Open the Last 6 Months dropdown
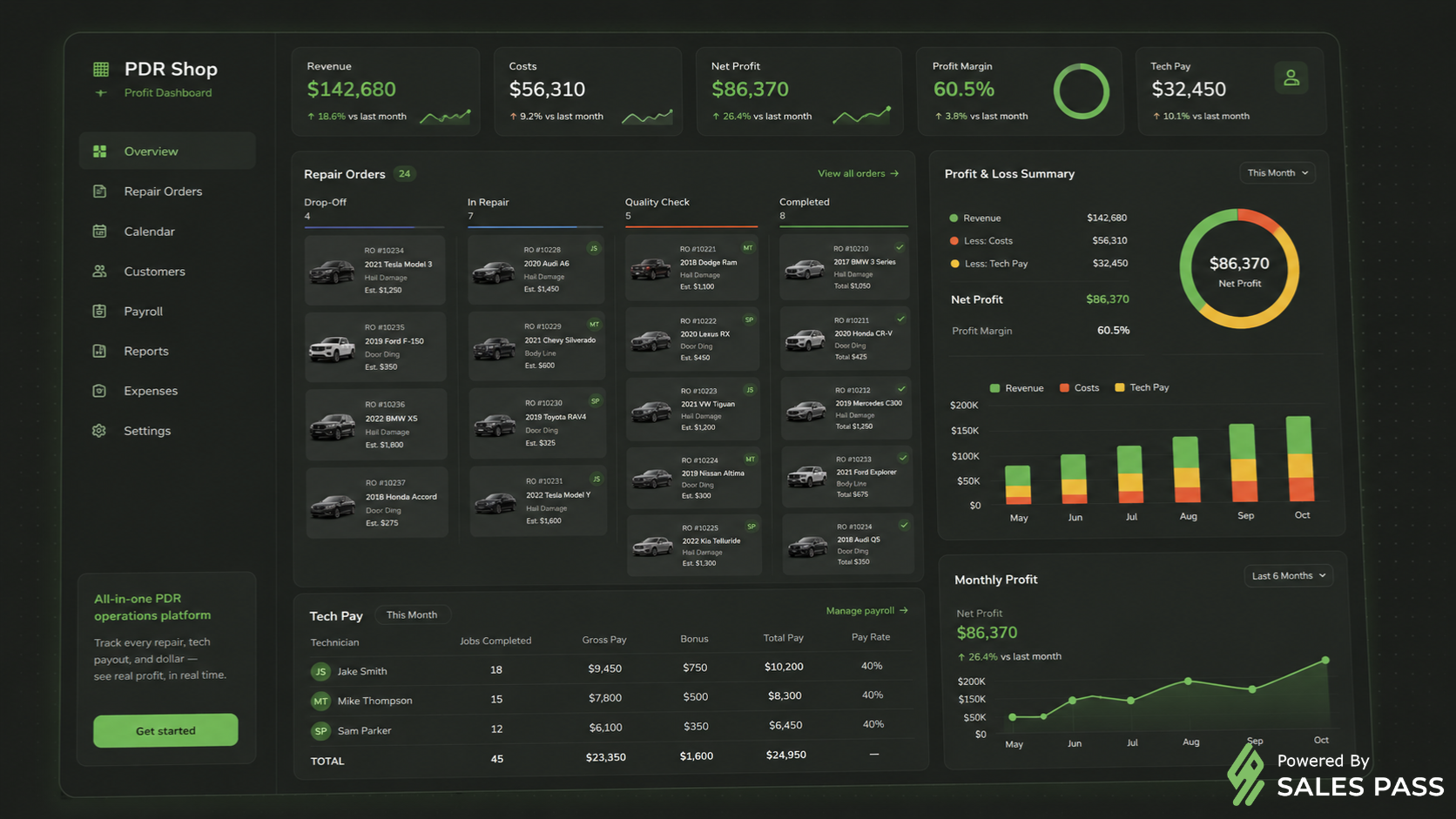The width and height of the screenshot is (1456, 819). (x=1288, y=576)
